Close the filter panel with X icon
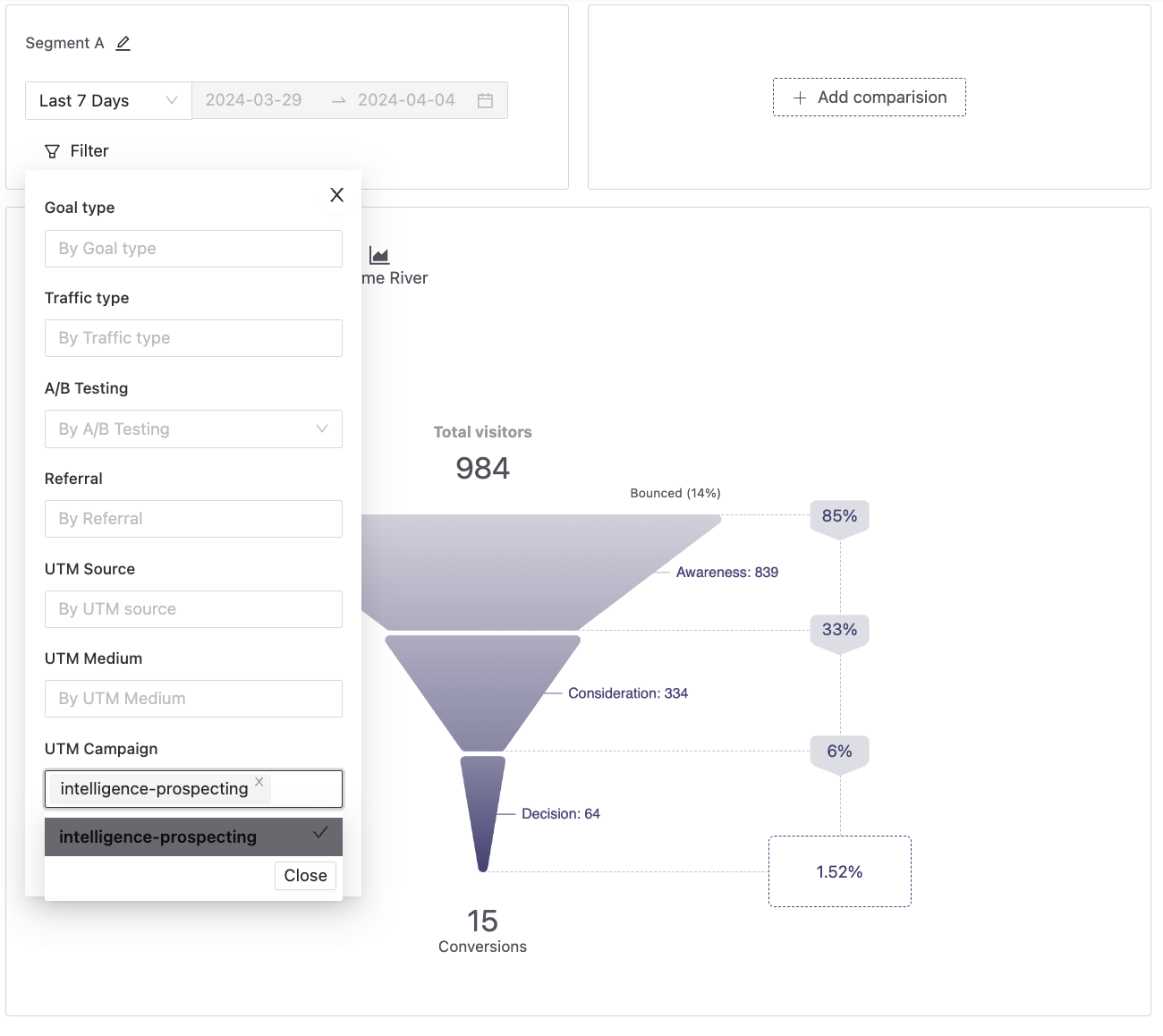The width and height of the screenshot is (1163, 1036). pyautogui.click(x=336, y=195)
